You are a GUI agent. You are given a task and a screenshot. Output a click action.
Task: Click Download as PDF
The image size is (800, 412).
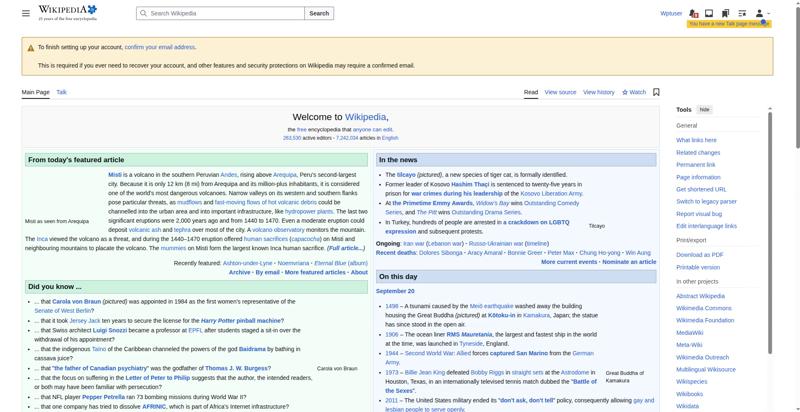click(x=699, y=255)
